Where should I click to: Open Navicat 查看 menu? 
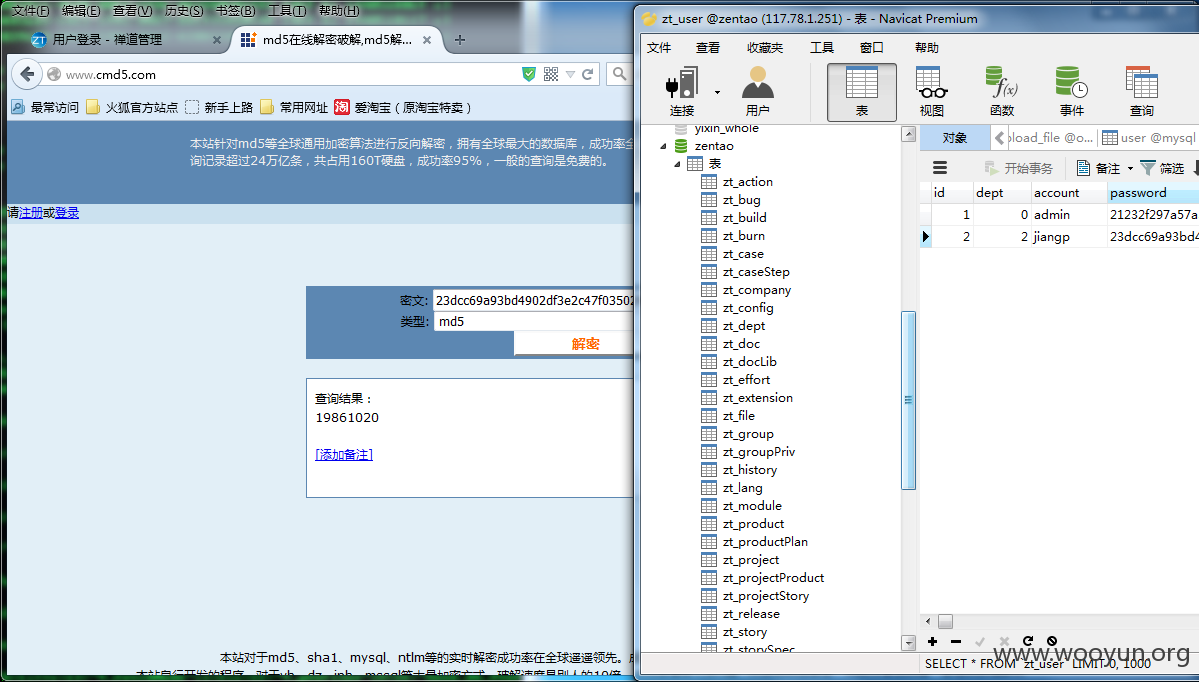point(708,47)
